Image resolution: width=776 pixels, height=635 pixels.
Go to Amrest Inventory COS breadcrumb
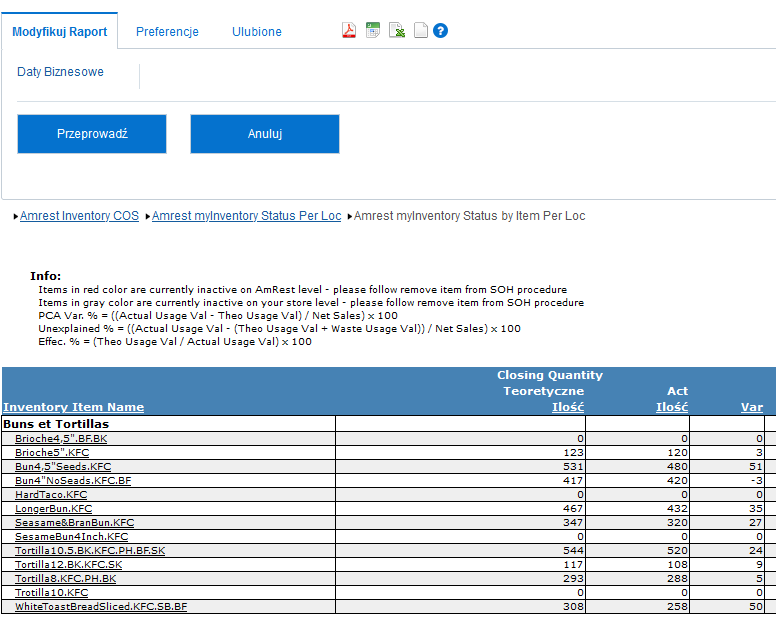coord(79,216)
